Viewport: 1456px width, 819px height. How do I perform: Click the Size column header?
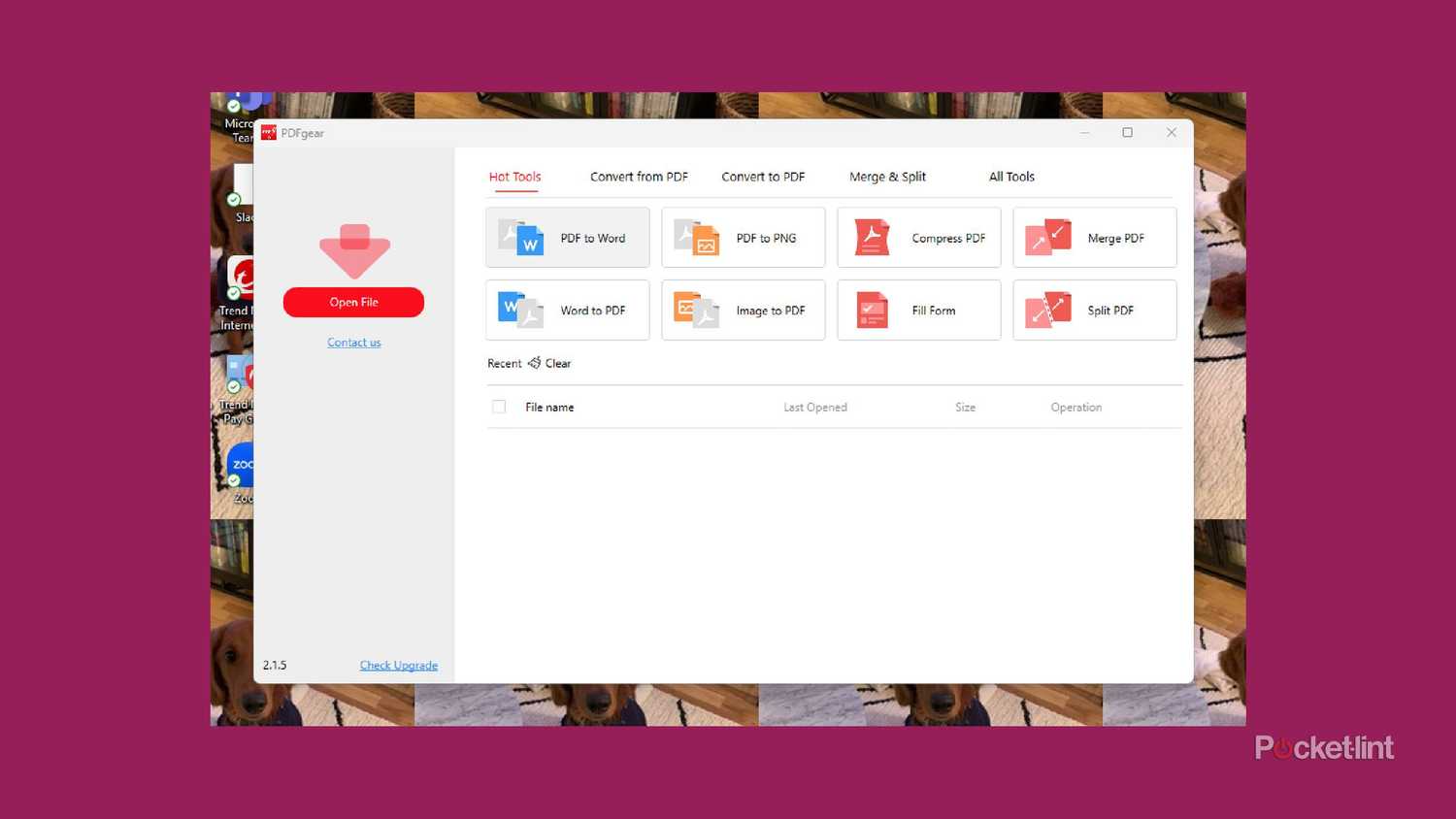(965, 408)
